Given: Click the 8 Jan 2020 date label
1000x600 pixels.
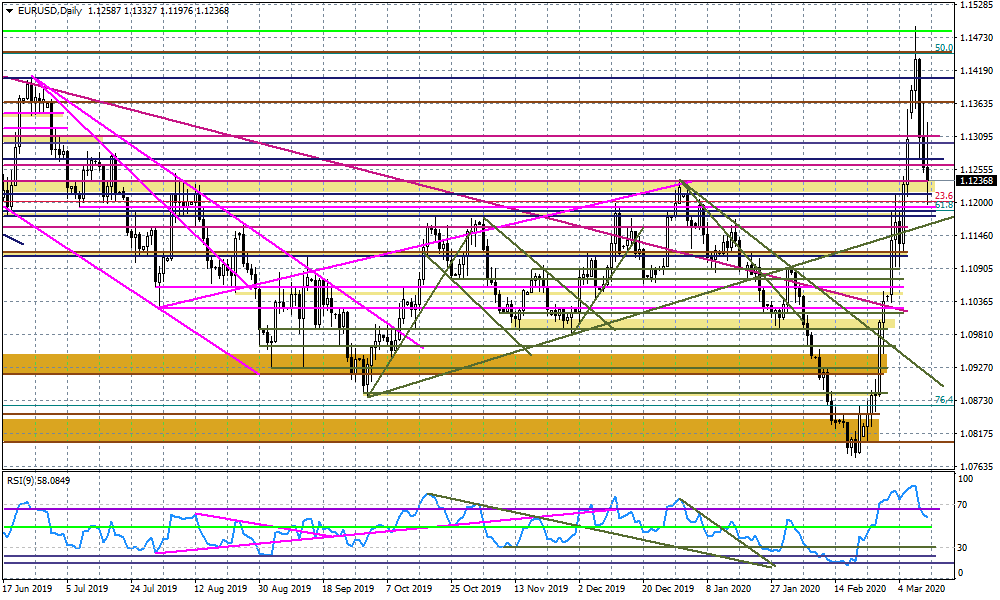Looking at the screenshot, I should 728,589.
